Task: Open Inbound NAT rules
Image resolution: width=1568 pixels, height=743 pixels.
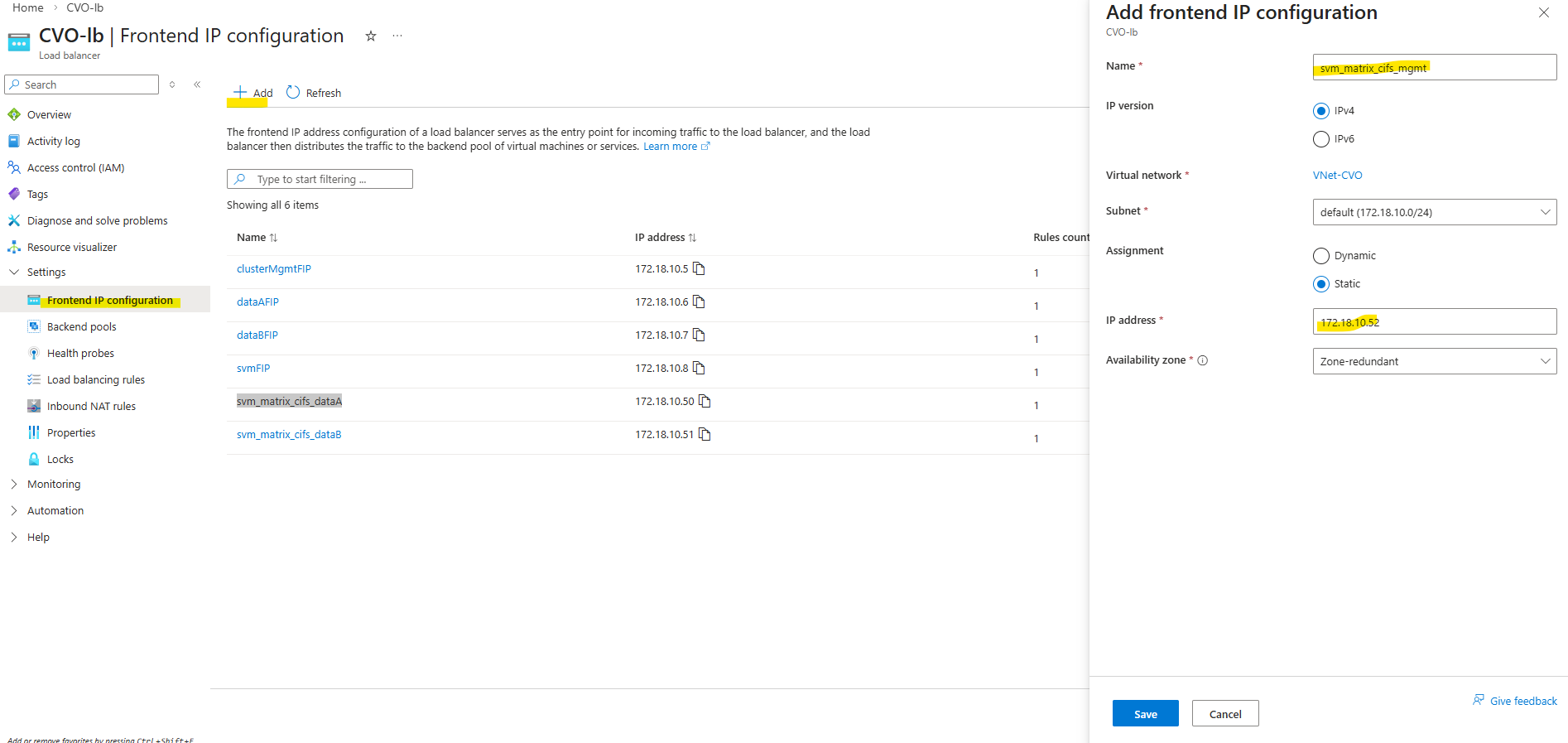Action: pos(91,407)
